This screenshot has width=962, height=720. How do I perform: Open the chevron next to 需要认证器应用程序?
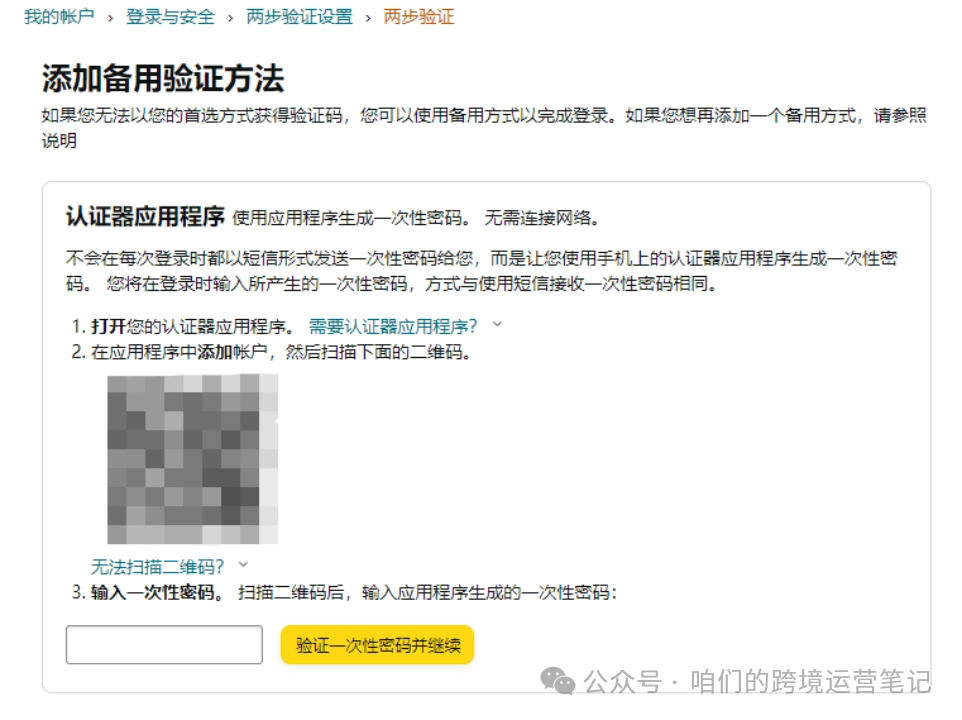point(497,325)
